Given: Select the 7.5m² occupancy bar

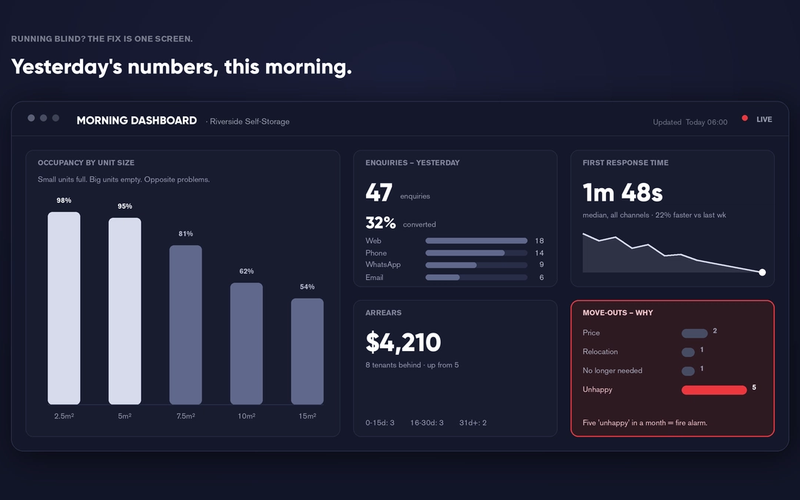Looking at the screenshot, I should click(186, 325).
